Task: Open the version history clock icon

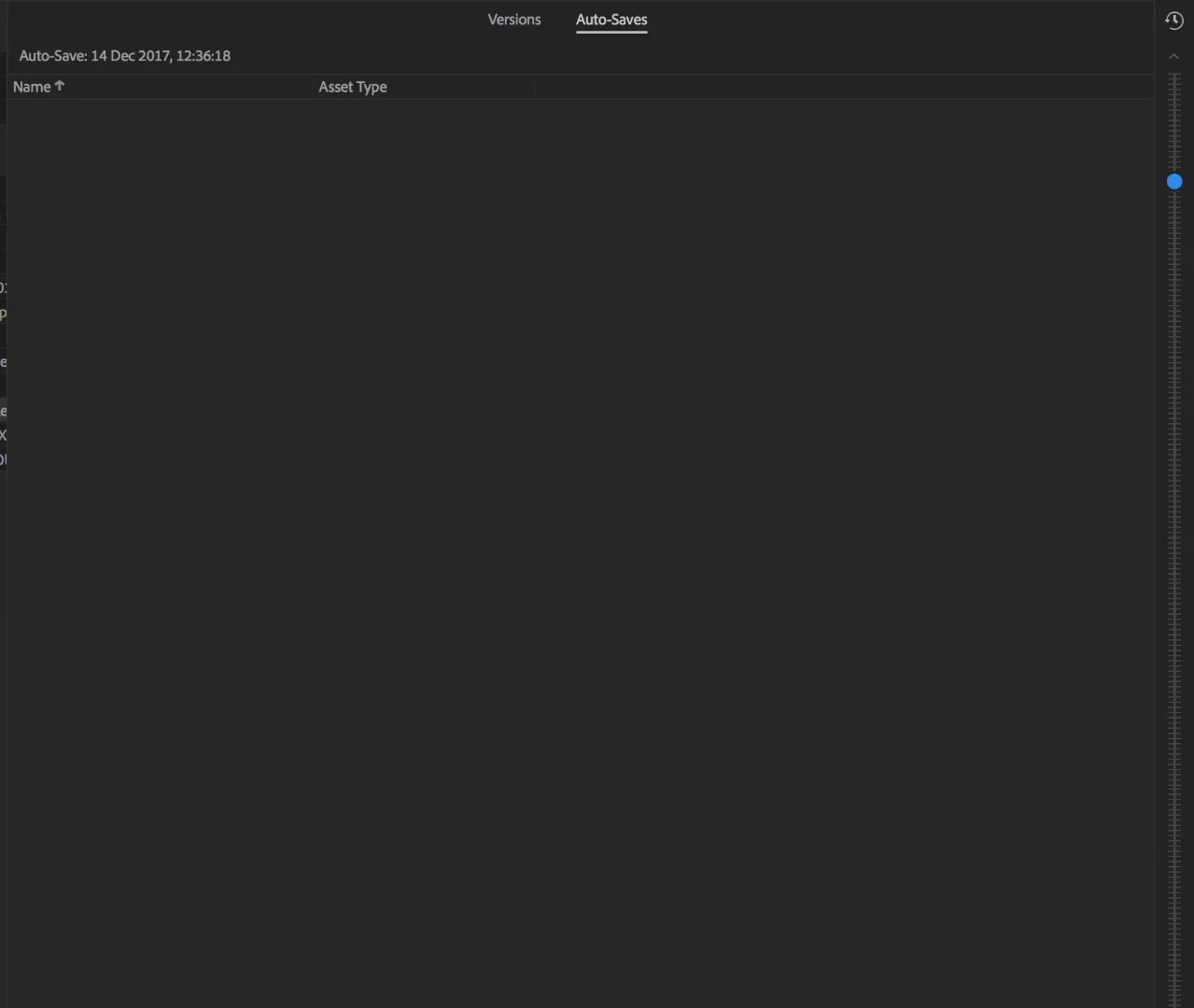Action: 1174,21
